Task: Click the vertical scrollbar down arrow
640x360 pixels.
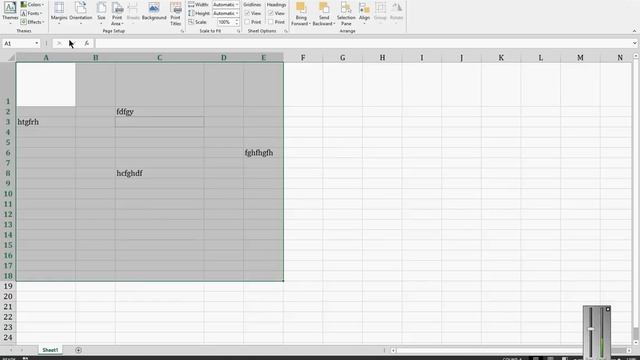Action: 636,342
